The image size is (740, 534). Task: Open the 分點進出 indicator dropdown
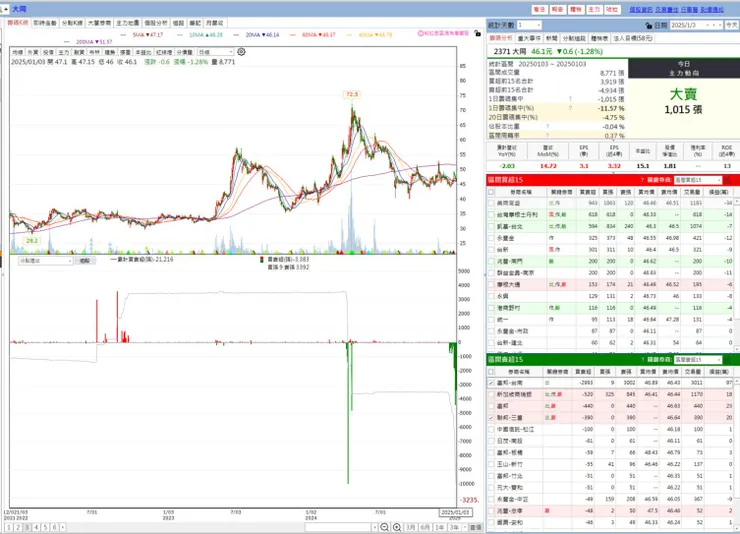click(x=45, y=260)
